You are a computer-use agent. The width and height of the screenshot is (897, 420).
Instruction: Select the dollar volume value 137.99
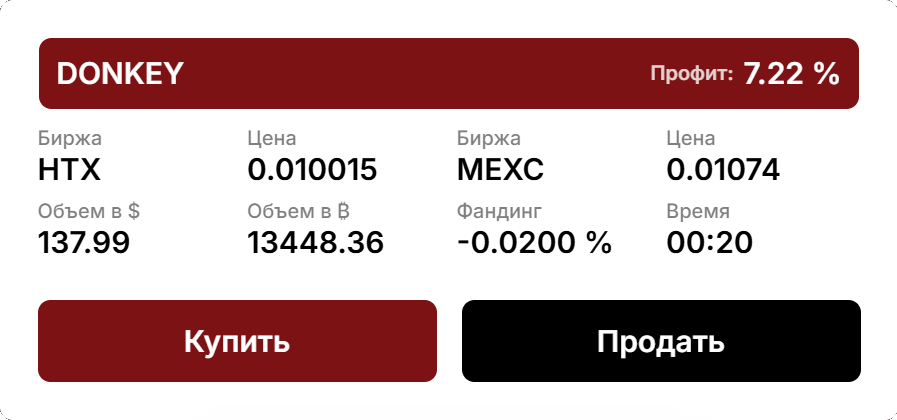click(84, 242)
